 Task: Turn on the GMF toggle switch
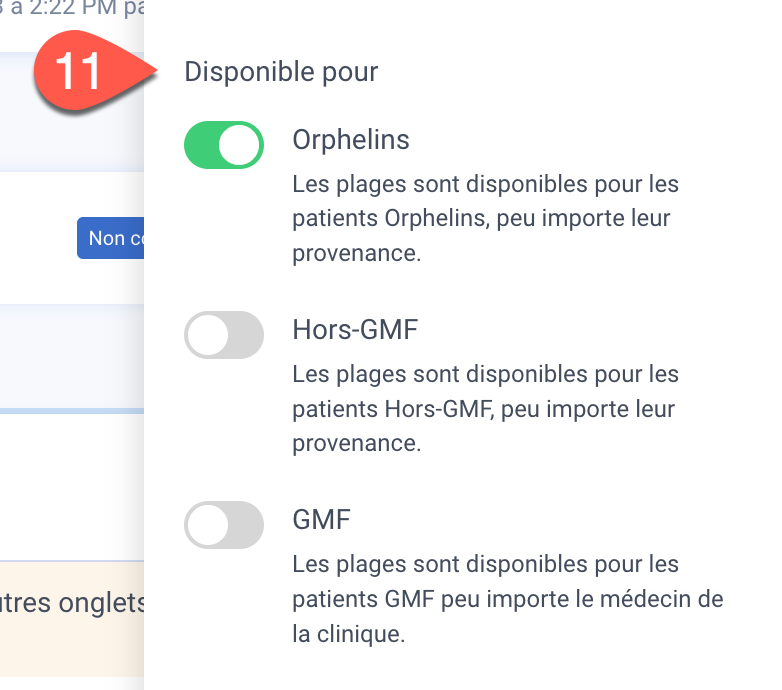click(223, 525)
